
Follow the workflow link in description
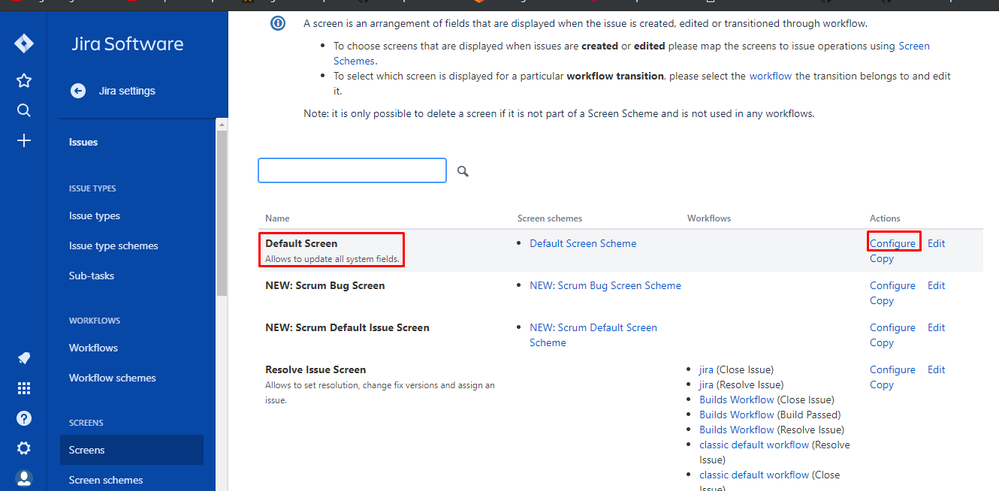click(770, 76)
